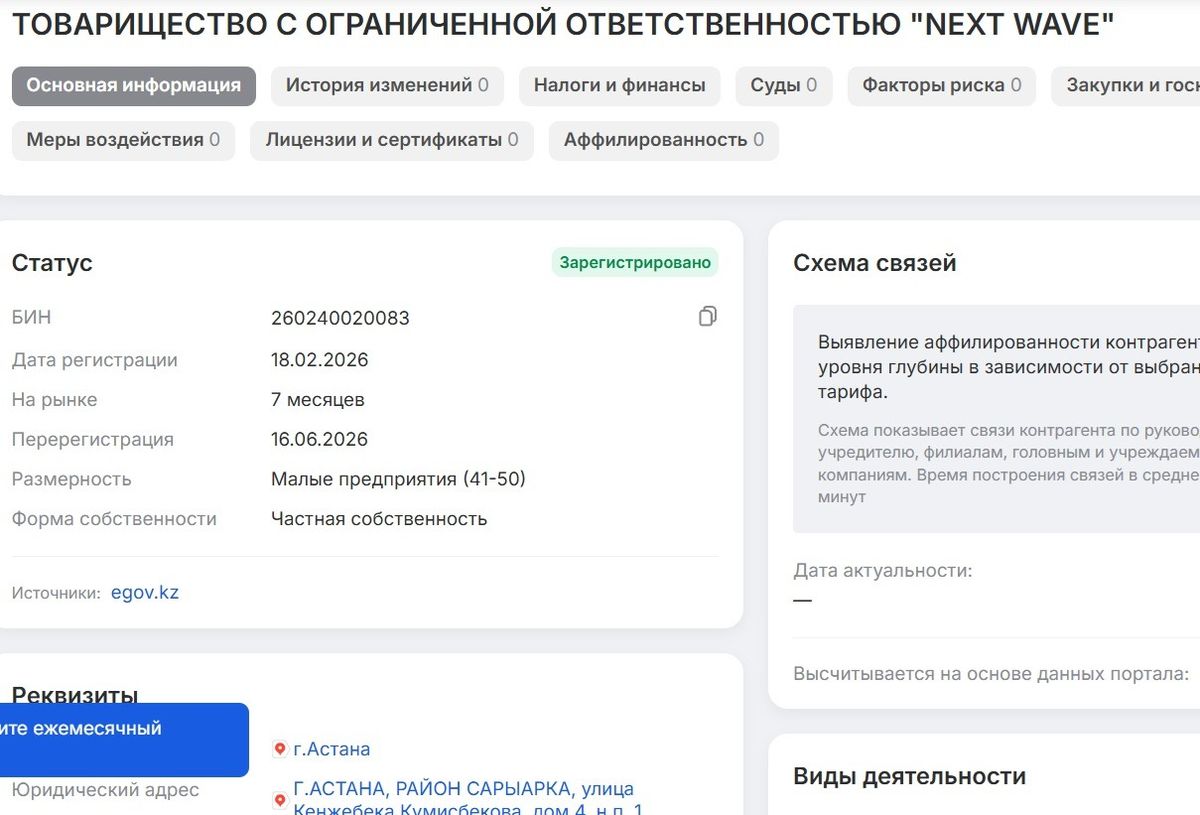Select the BIN value 260240020083
The width and height of the screenshot is (1200, 815).
coord(340,319)
